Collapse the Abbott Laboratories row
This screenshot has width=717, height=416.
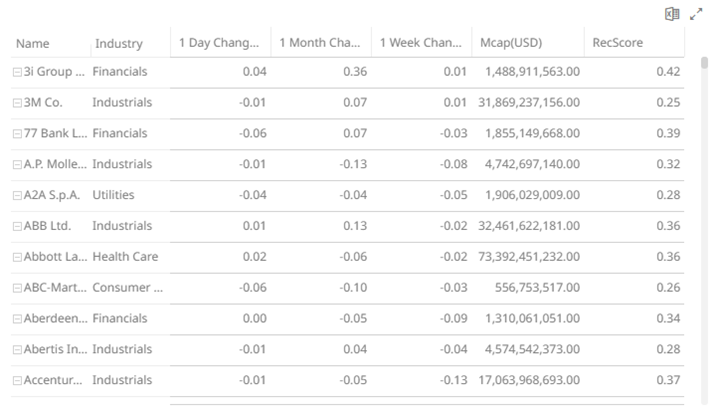[17, 257]
